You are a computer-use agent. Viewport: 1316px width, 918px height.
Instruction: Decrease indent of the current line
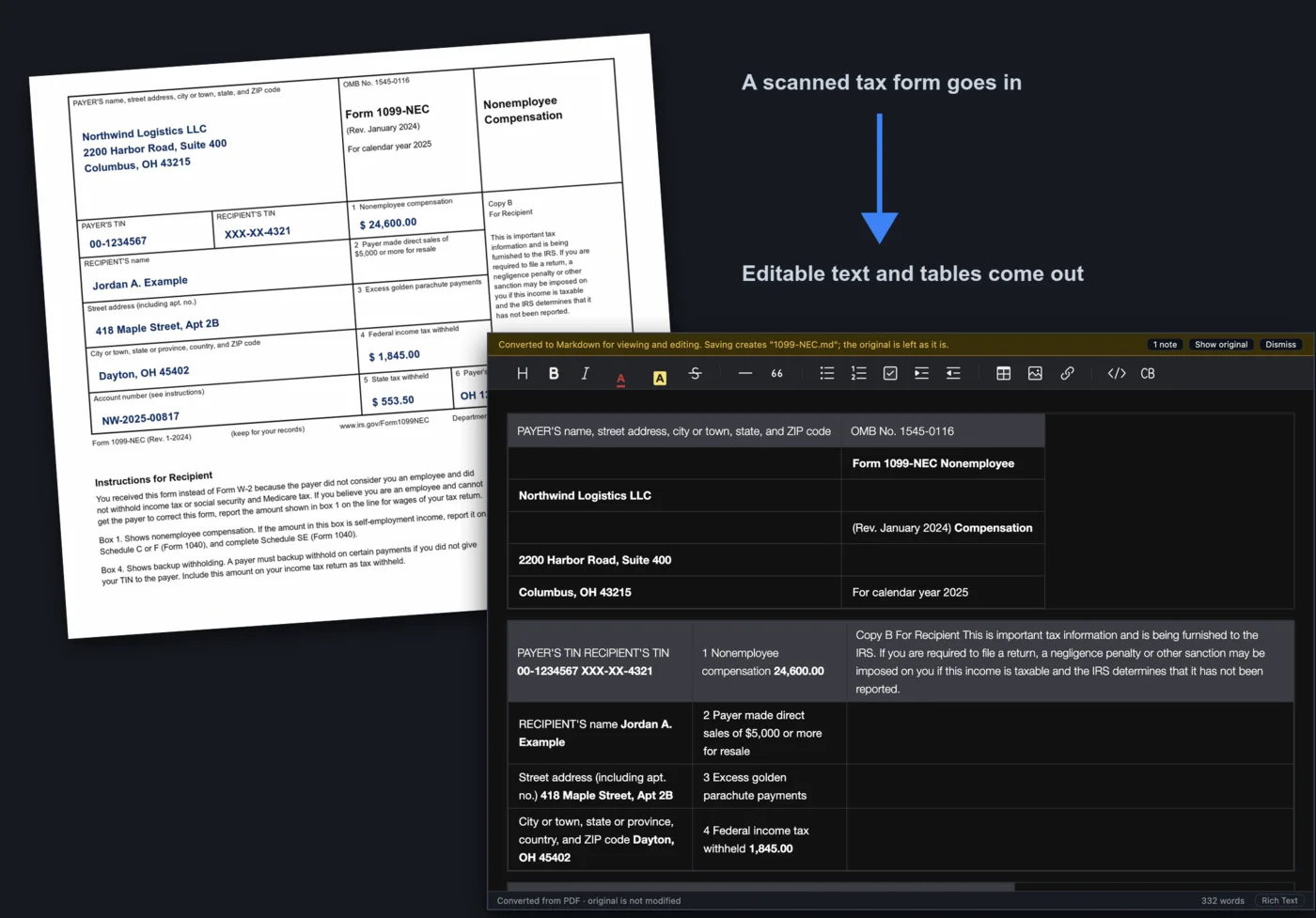tap(953, 373)
